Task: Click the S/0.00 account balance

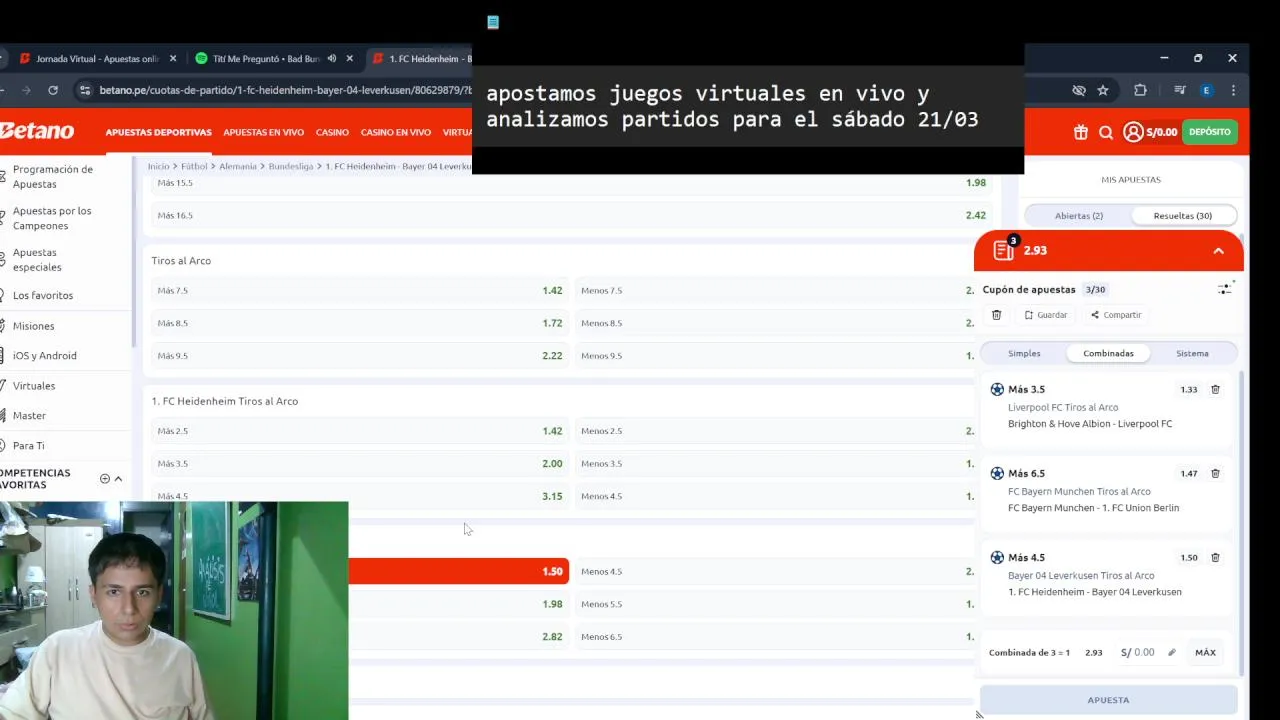Action: pos(1162,132)
